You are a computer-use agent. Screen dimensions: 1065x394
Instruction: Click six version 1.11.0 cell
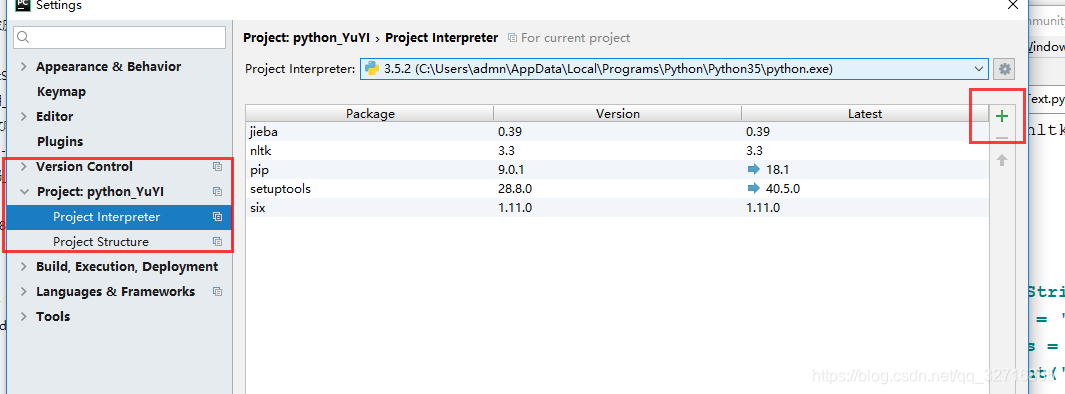(x=515, y=208)
